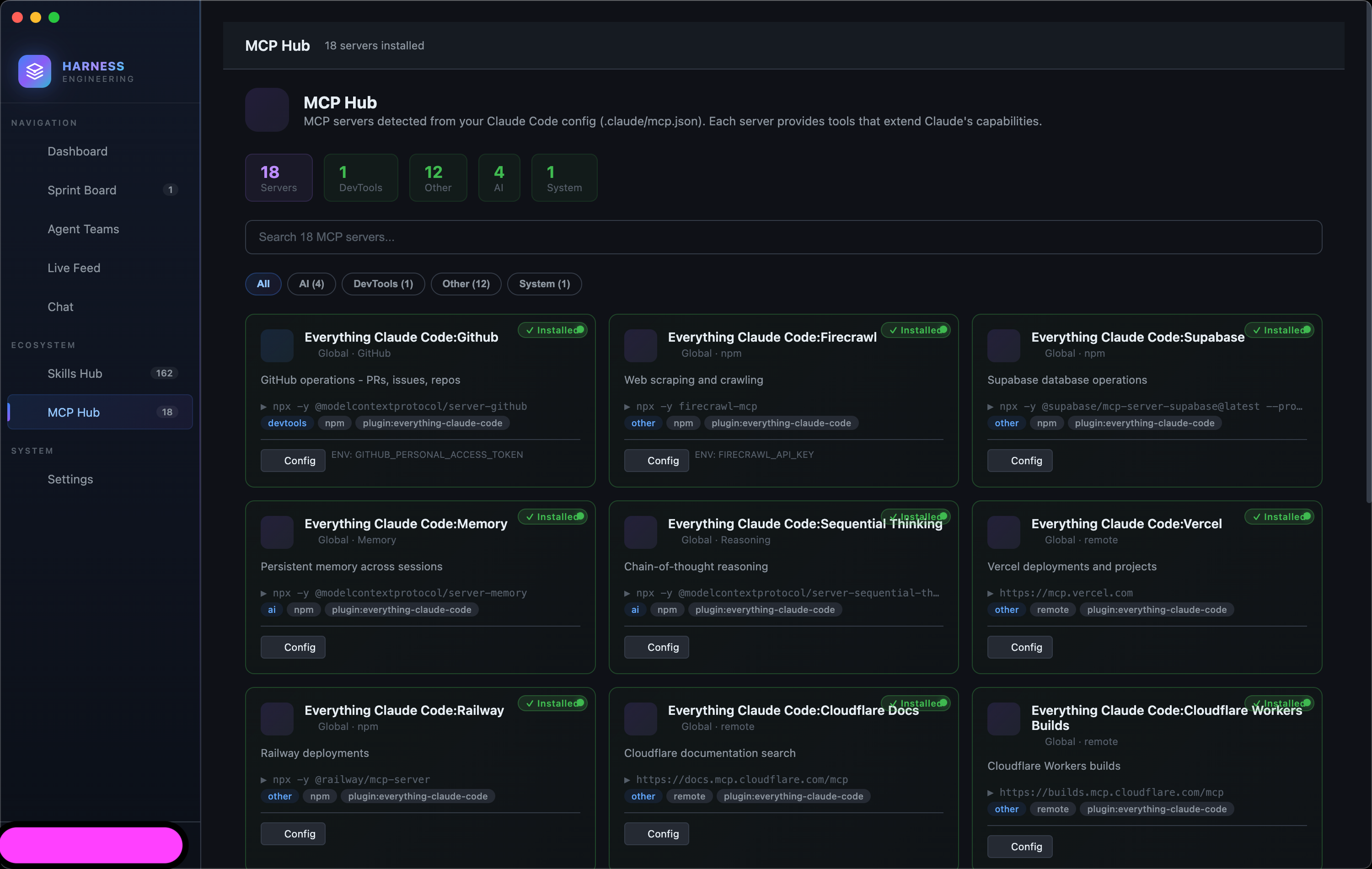1372x869 pixels.
Task: Select the All filter pill
Action: [263, 284]
